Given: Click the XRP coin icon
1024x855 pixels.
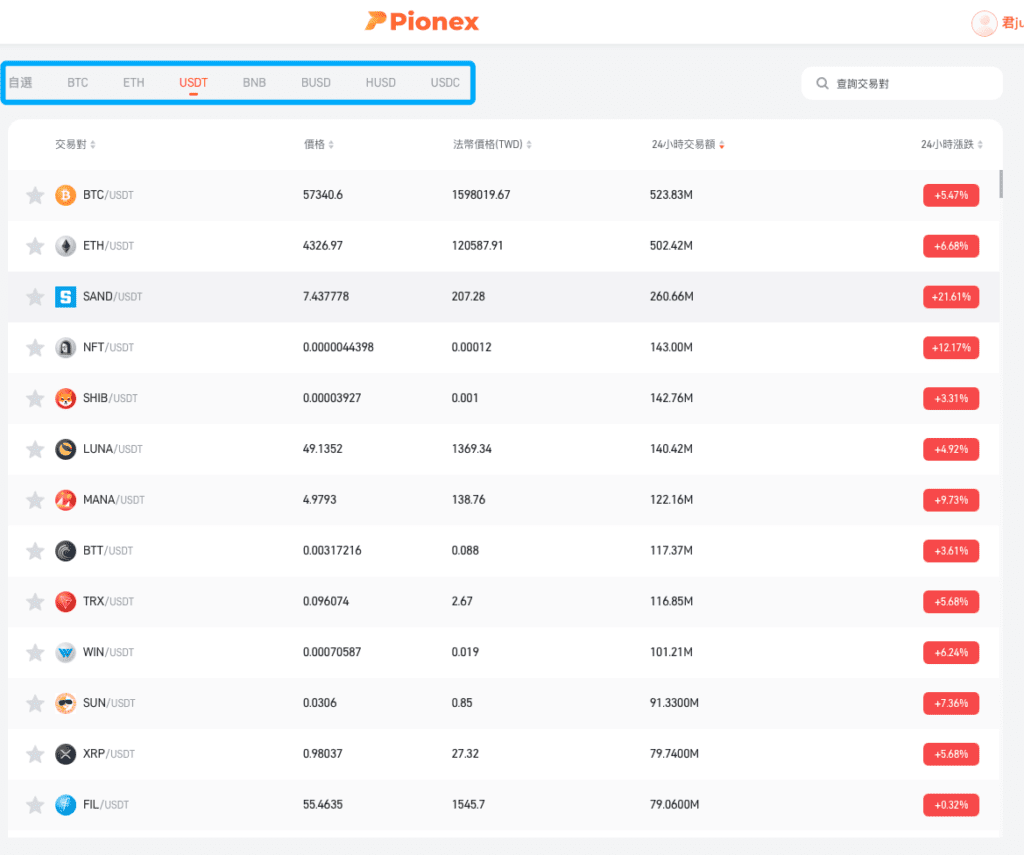Looking at the screenshot, I should pyautogui.click(x=65, y=754).
